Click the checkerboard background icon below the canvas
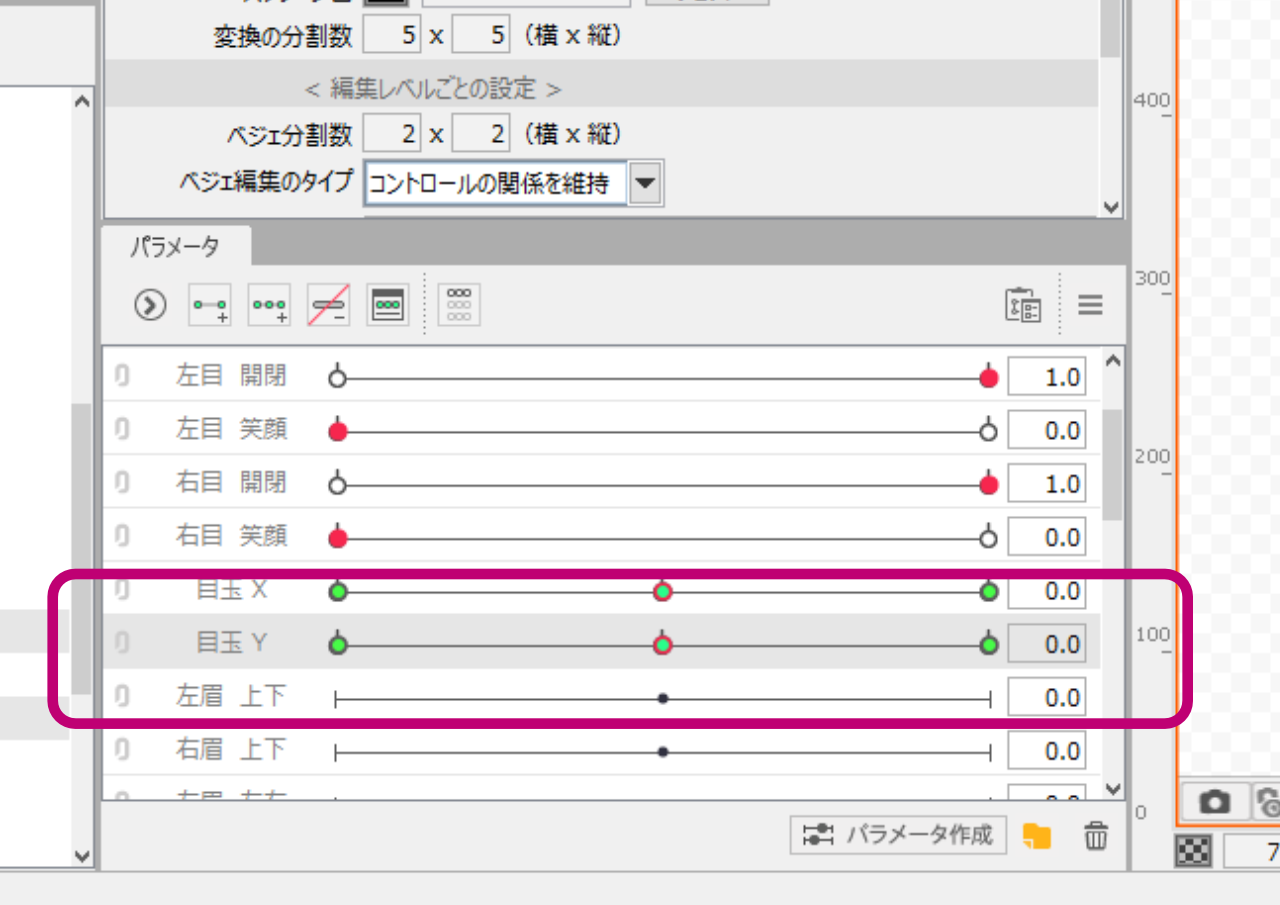Image resolution: width=1280 pixels, height=905 pixels. [x=1194, y=852]
